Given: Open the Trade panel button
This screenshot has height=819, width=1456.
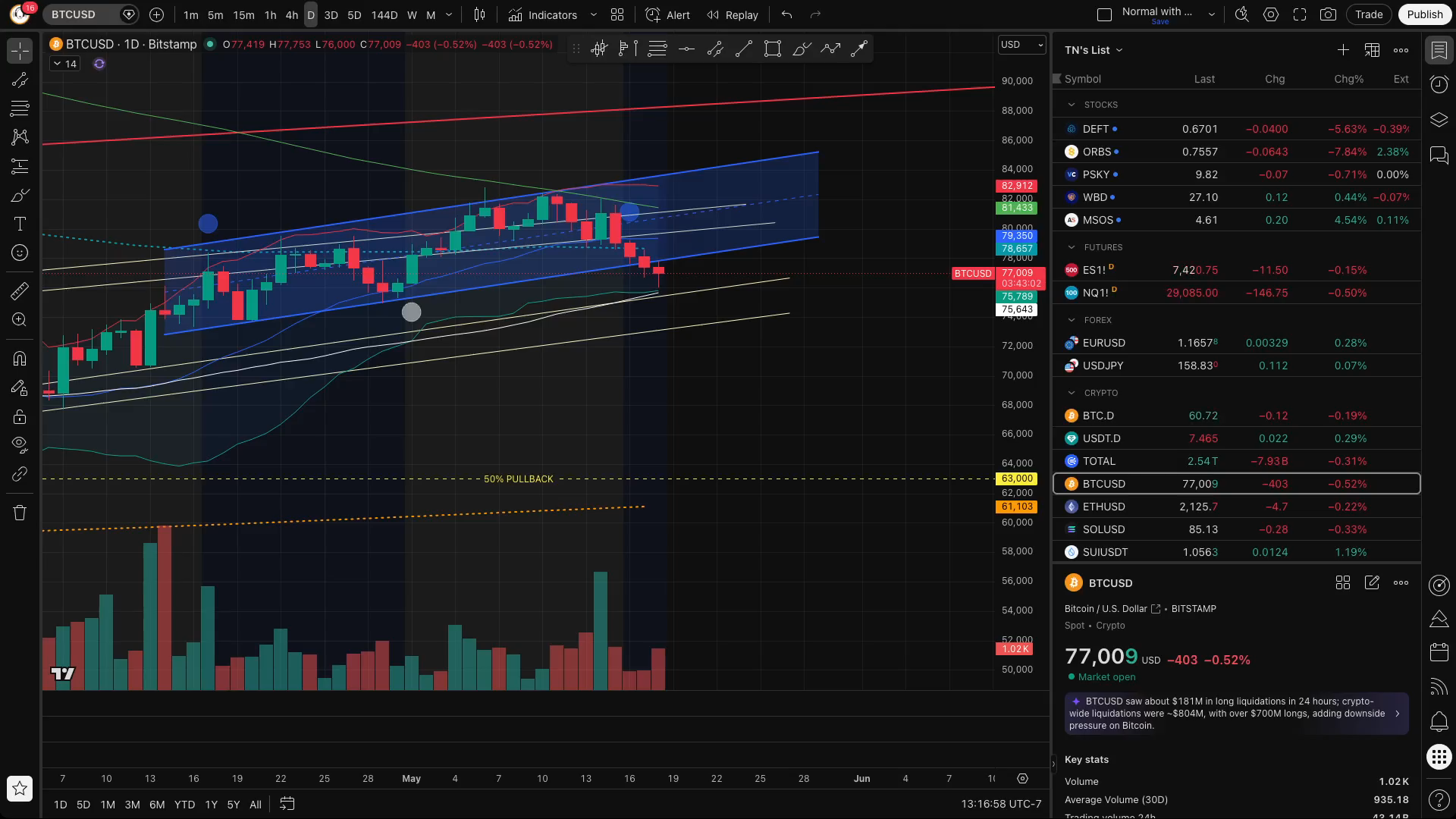Looking at the screenshot, I should coord(1369,14).
